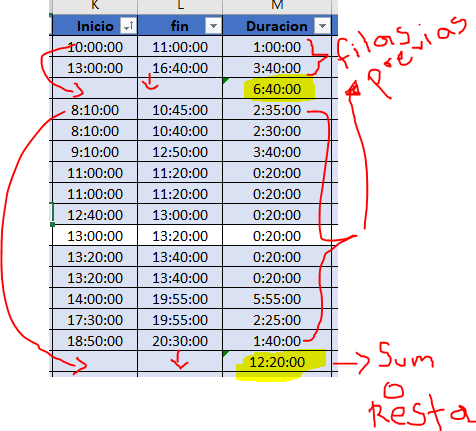Click the Inicio header cell
The width and height of the screenshot is (476, 431).
point(95,26)
